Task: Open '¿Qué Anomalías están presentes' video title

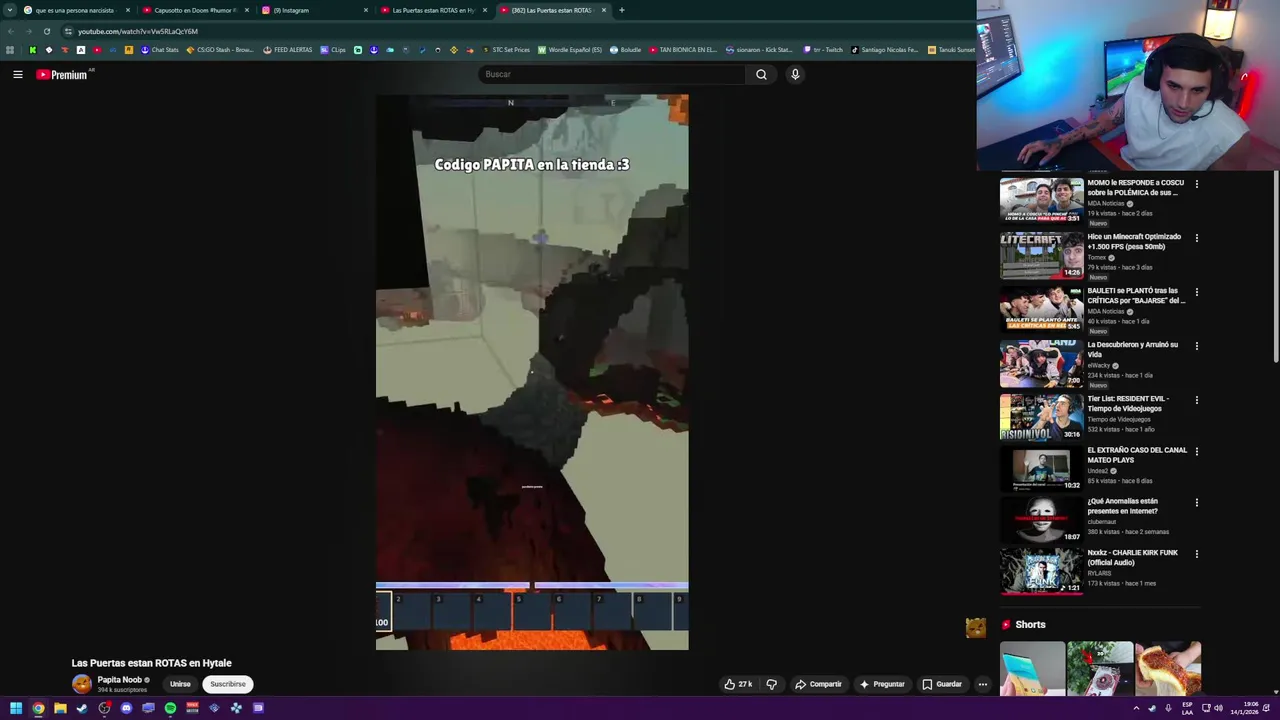Action: 1123,506
